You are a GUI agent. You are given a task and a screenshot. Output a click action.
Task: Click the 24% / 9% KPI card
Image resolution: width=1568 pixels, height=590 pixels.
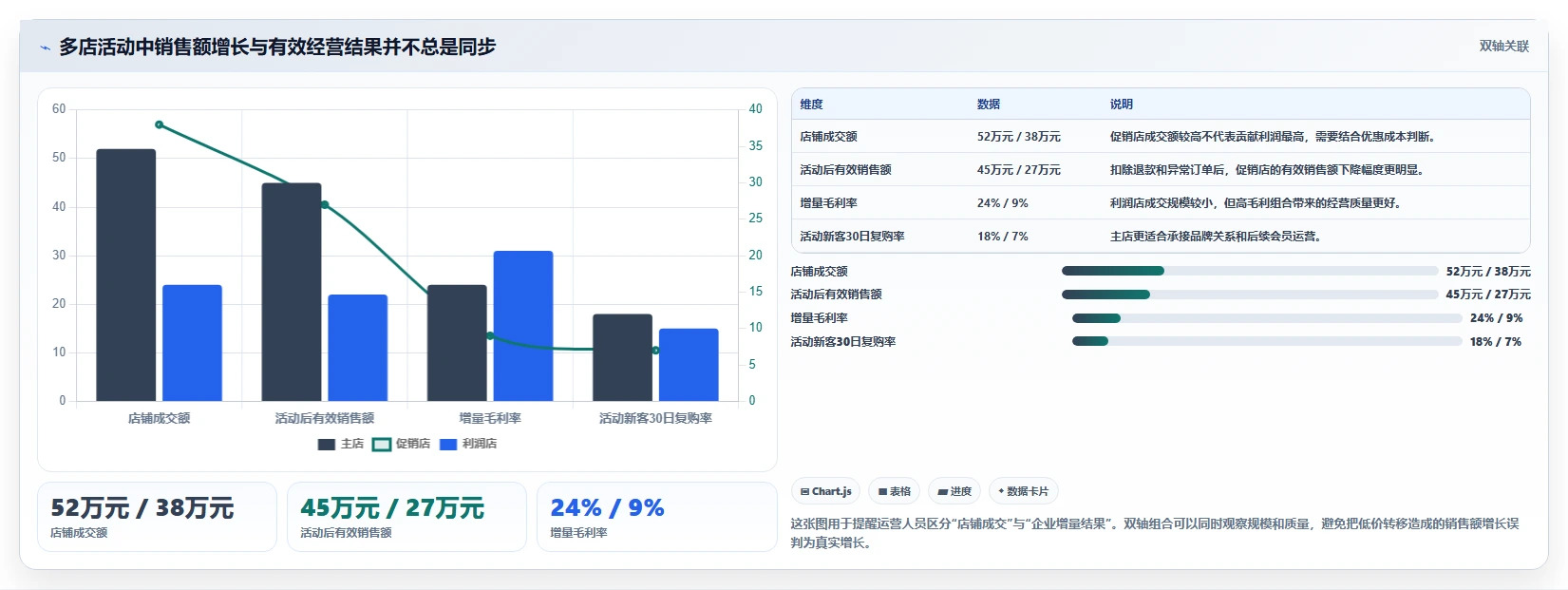click(657, 517)
